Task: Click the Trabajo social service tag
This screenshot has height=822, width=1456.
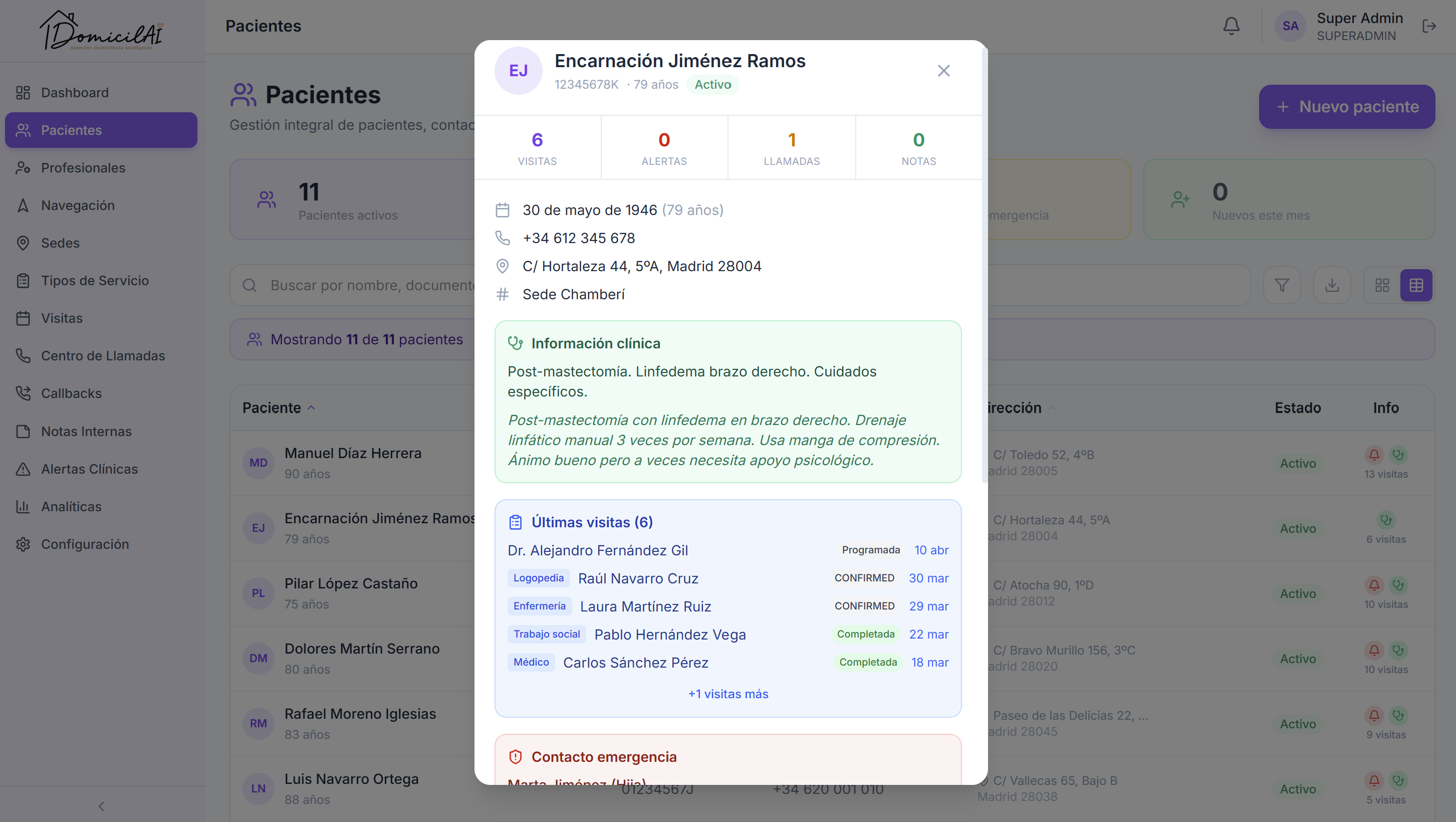Action: tap(547, 635)
